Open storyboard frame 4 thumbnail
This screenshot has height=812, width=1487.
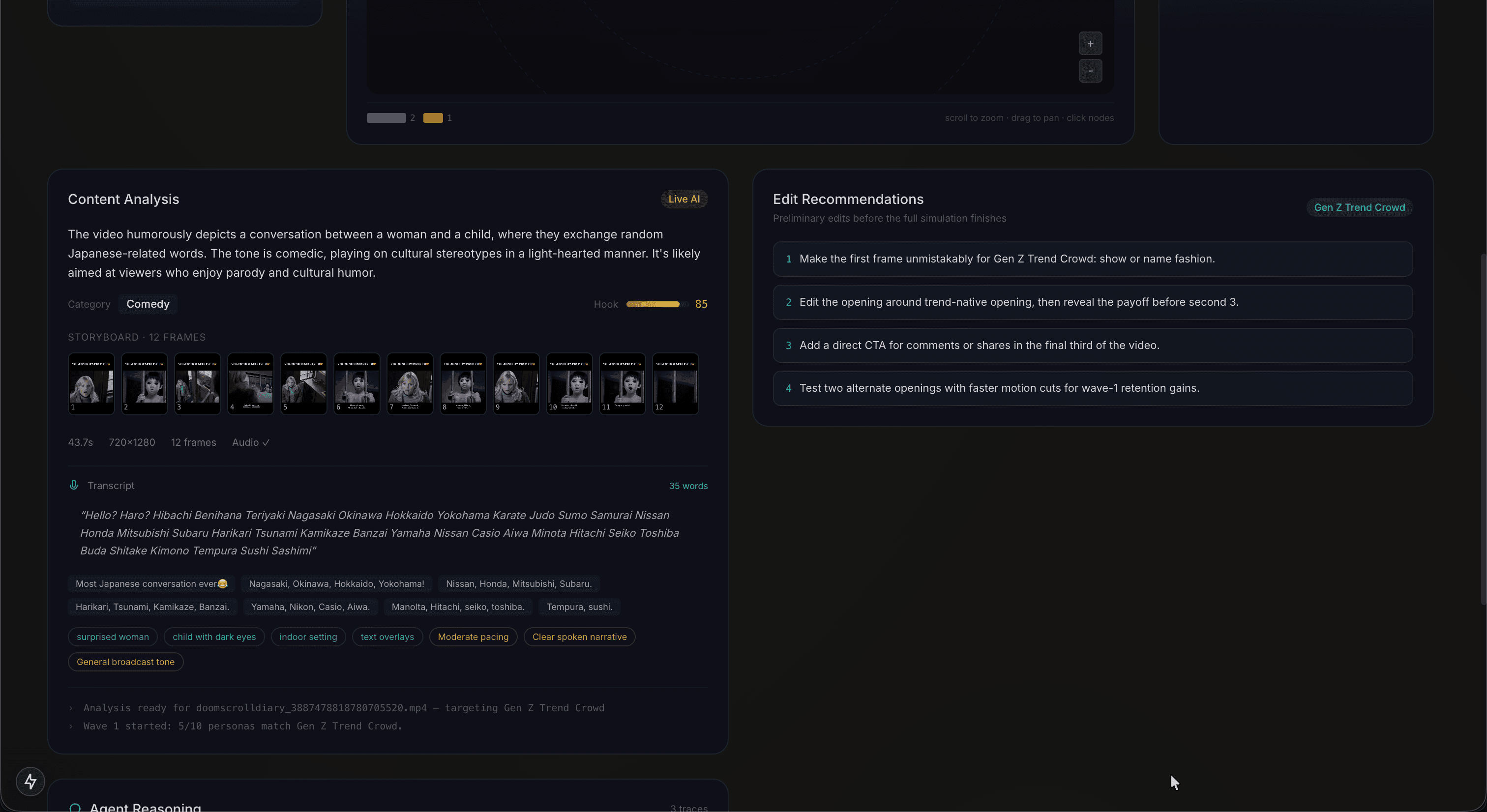coord(250,383)
